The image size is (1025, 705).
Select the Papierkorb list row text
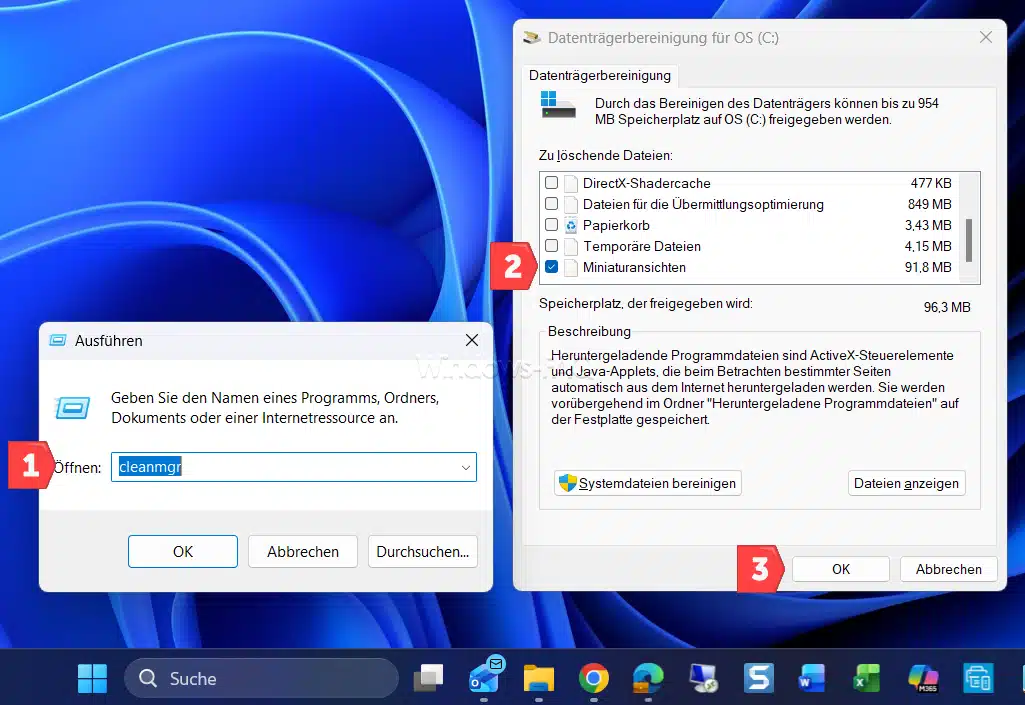click(x=616, y=226)
